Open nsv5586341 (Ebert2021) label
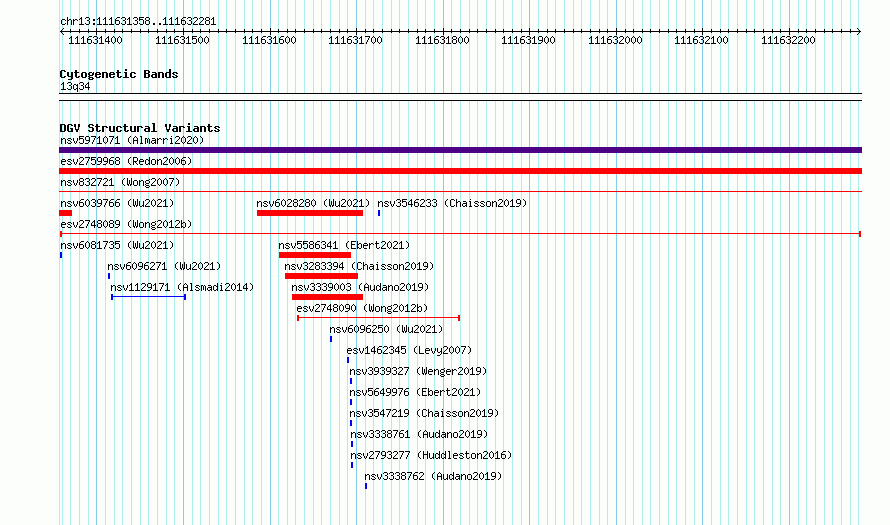This screenshot has width=890, height=525. [x=344, y=245]
